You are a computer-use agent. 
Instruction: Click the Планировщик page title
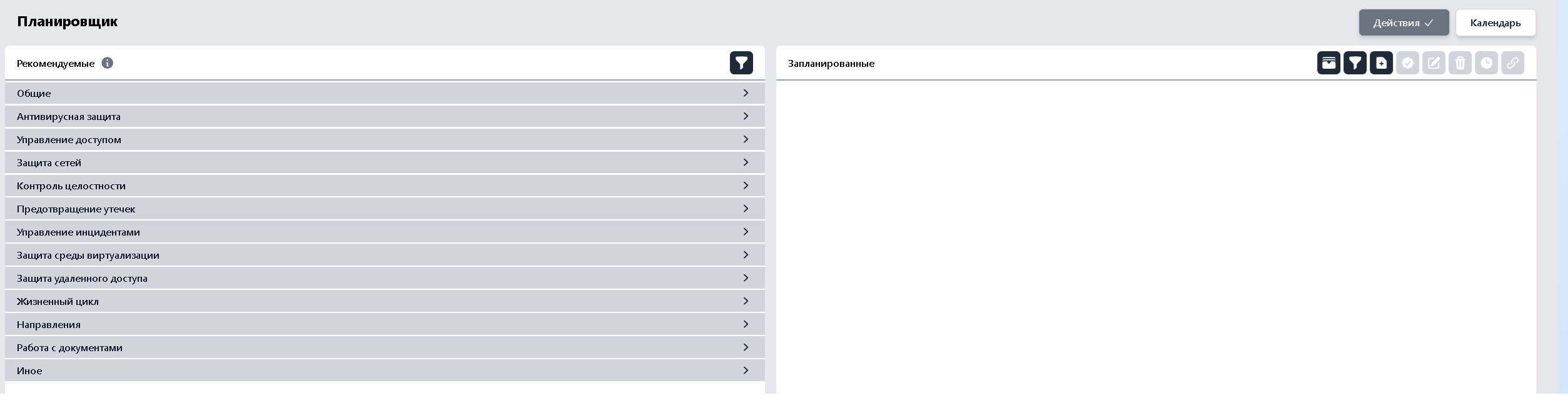(68, 22)
